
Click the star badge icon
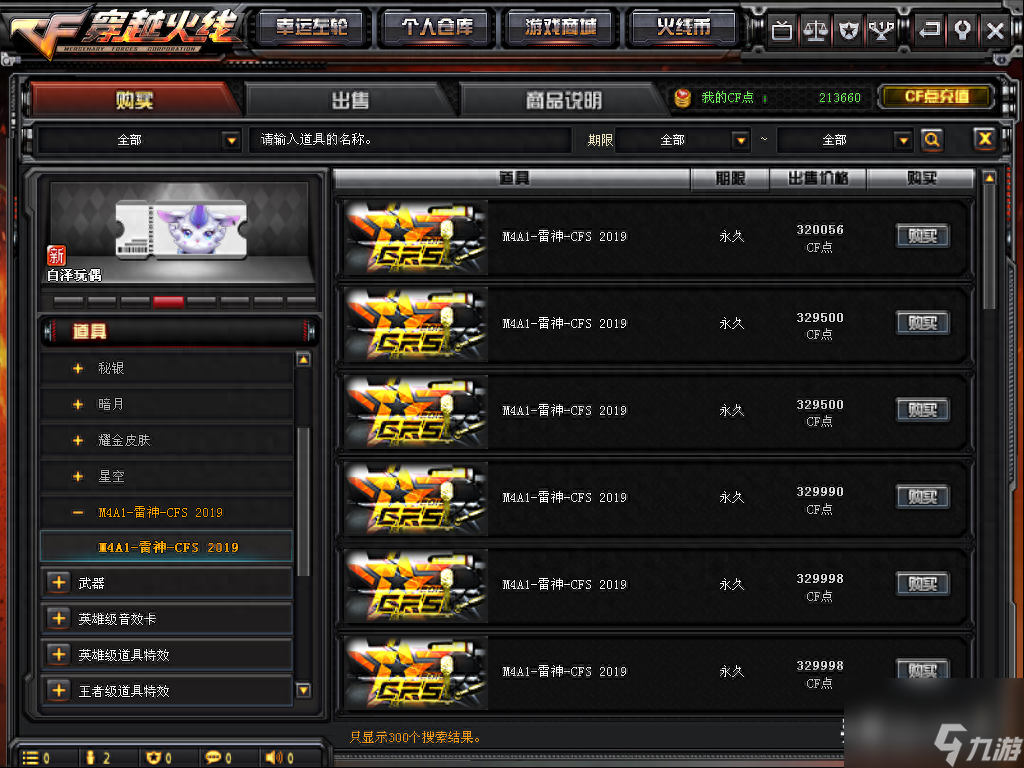pyautogui.click(x=848, y=30)
